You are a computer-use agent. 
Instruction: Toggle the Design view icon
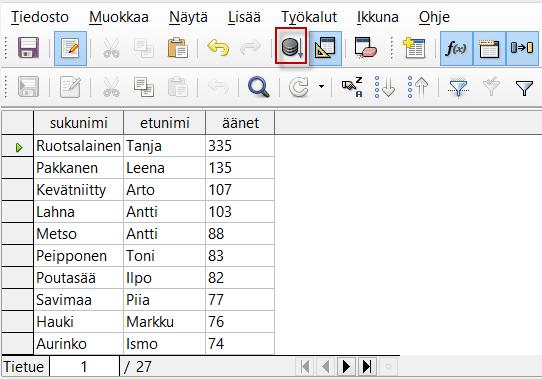(x=325, y=48)
